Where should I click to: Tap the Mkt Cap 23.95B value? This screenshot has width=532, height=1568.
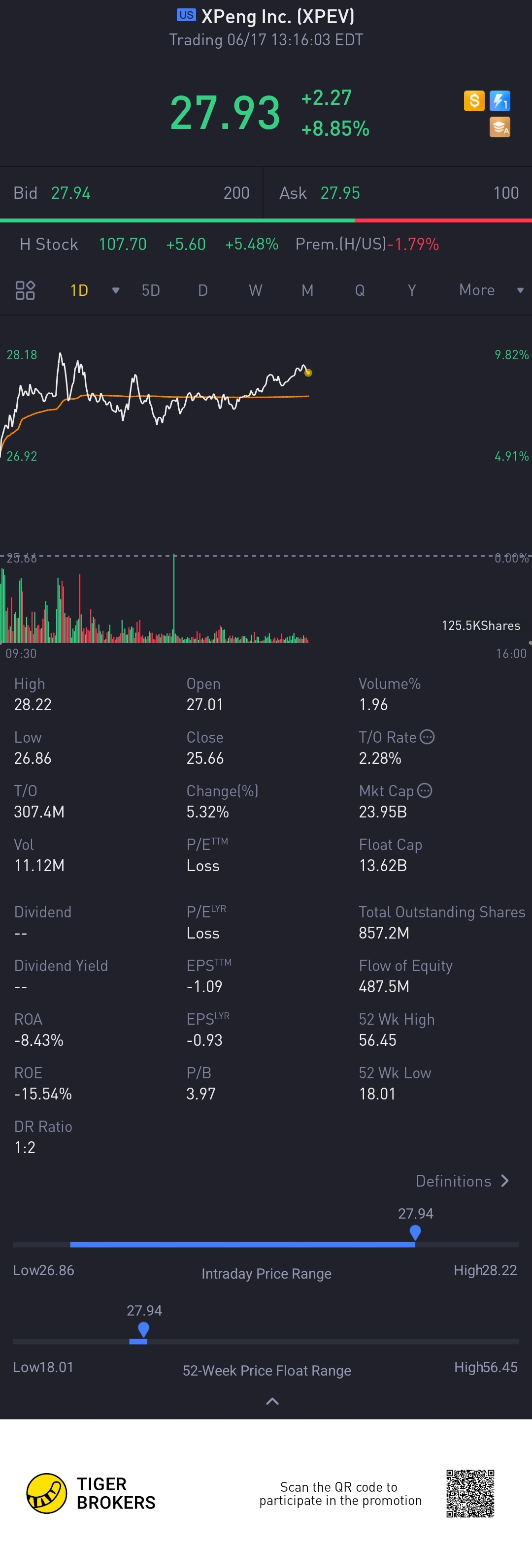pos(383,812)
